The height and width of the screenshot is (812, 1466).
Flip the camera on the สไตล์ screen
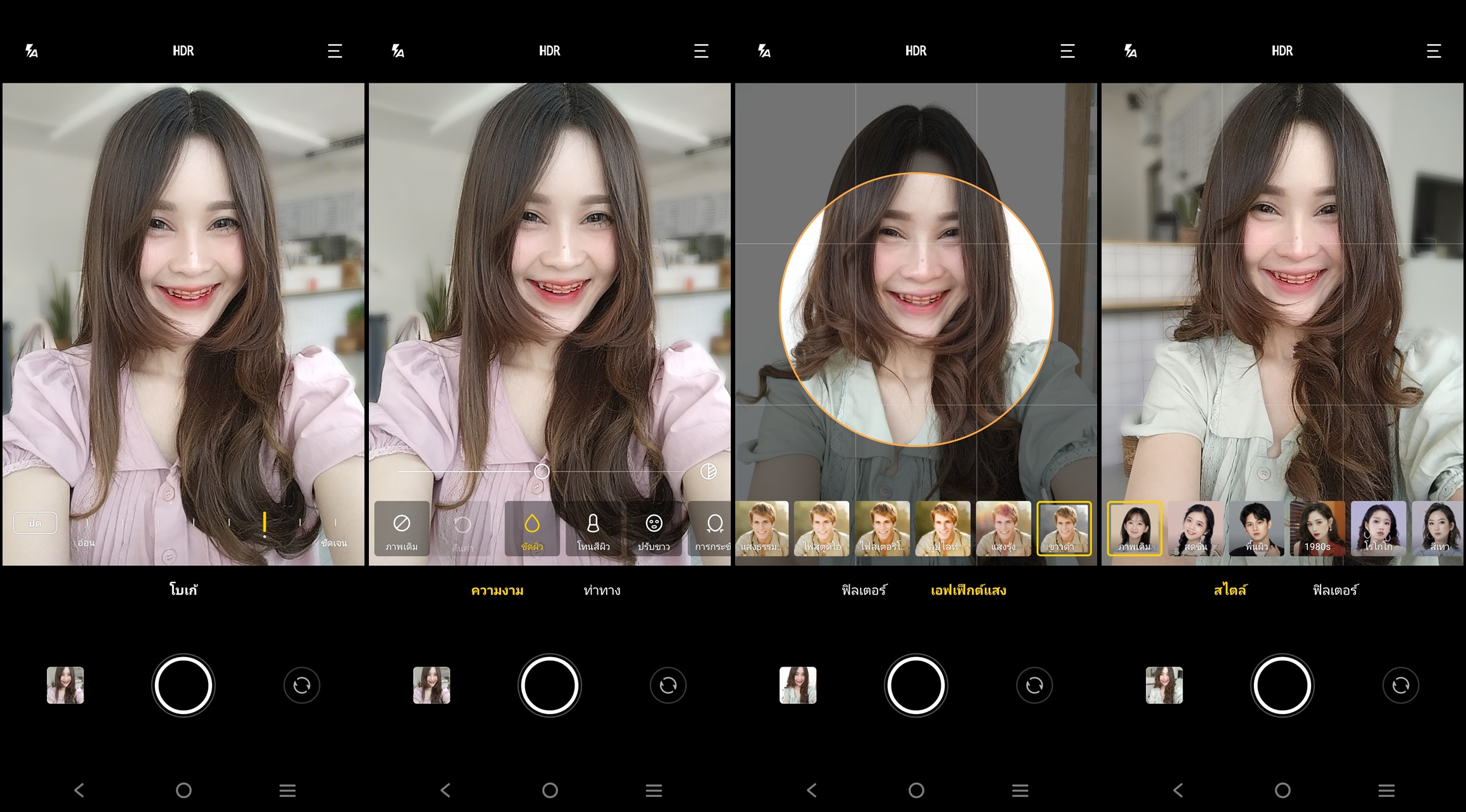[1401, 685]
